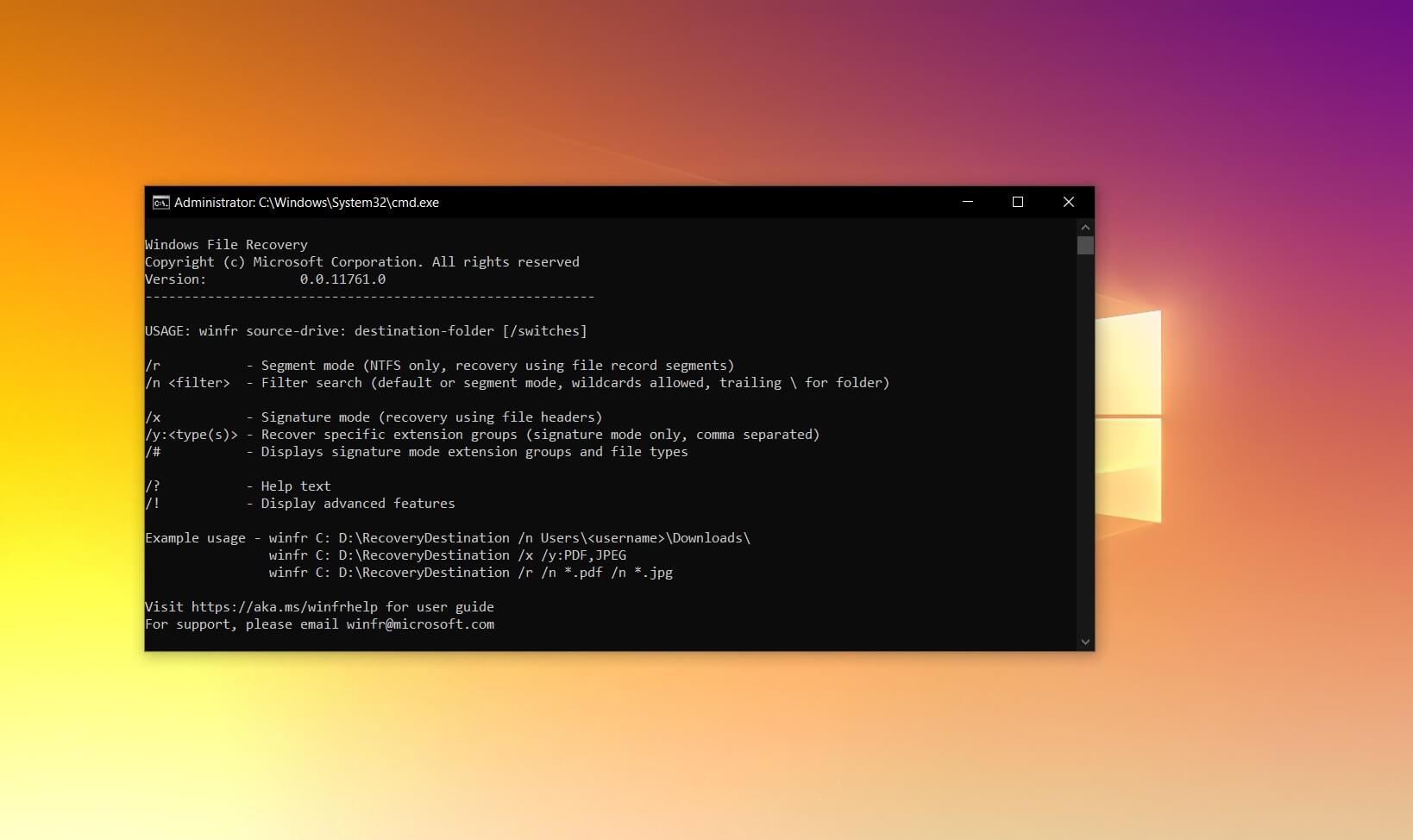Click the /r Segment mode description line
This screenshot has width=1413, height=840.
(440, 366)
